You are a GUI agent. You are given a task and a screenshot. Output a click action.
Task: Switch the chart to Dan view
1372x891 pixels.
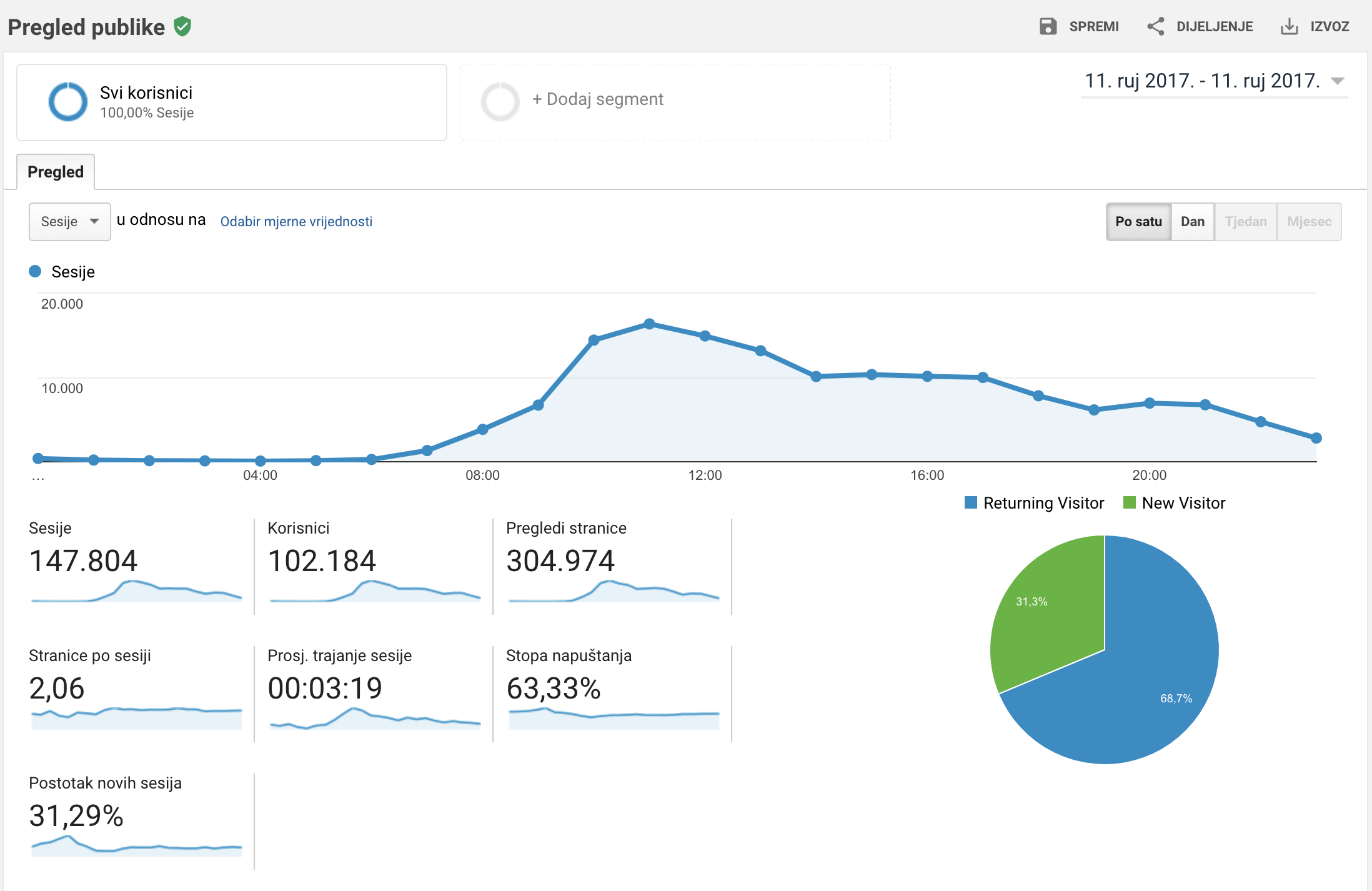click(1192, 222)
